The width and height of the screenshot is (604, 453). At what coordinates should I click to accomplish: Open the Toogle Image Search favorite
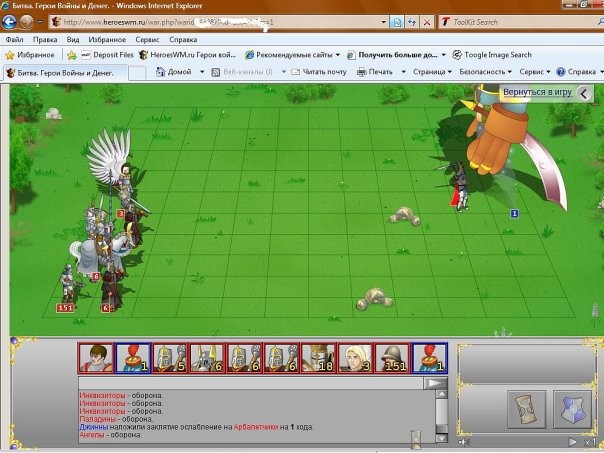click(x=492, y=55)
